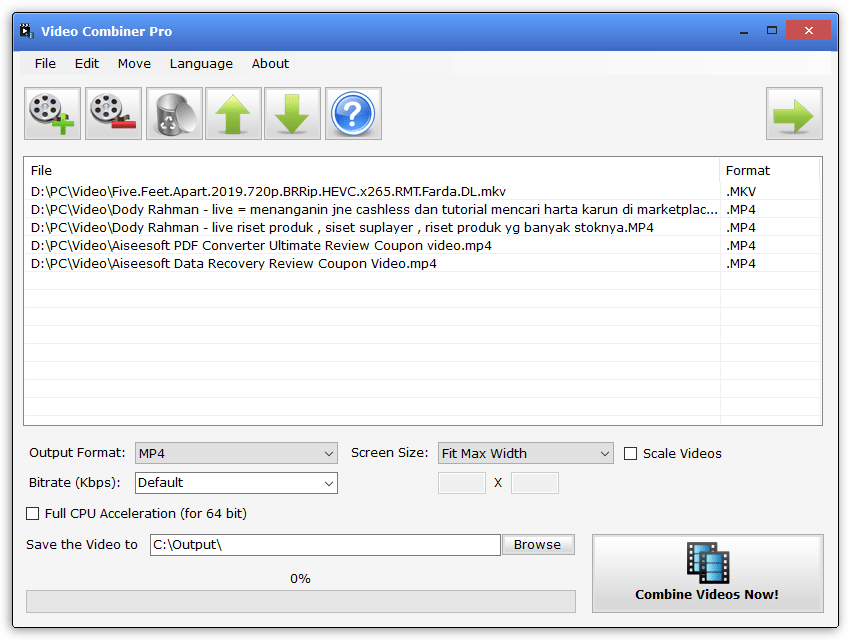The width and height of the screenshot is (851, 640).
Task: Open the File menu
Action: pos(45,64)
